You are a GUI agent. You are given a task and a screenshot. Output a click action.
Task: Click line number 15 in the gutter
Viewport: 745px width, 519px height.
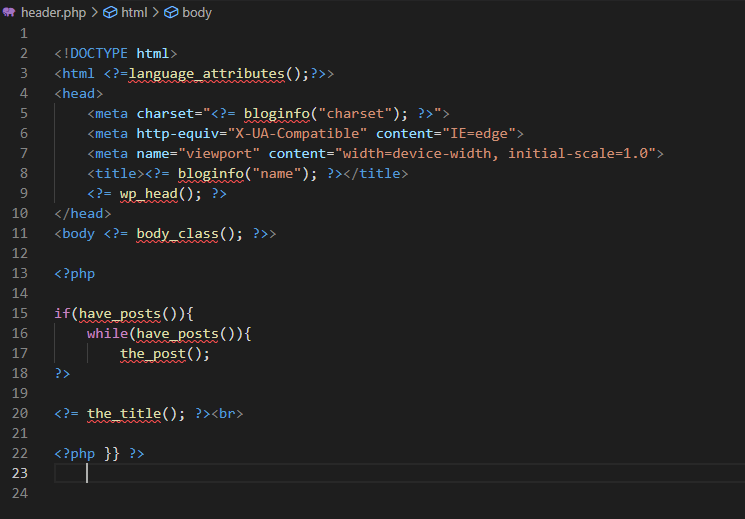click(19, 314)
